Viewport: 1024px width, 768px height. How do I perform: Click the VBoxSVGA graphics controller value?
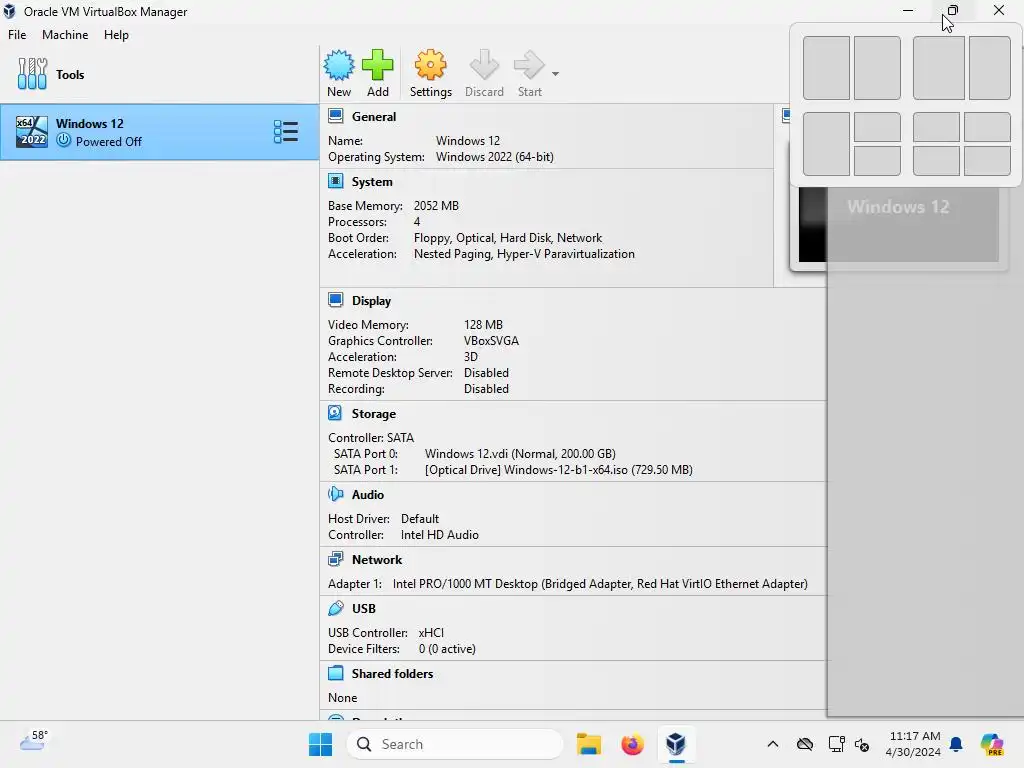[491, 341]
